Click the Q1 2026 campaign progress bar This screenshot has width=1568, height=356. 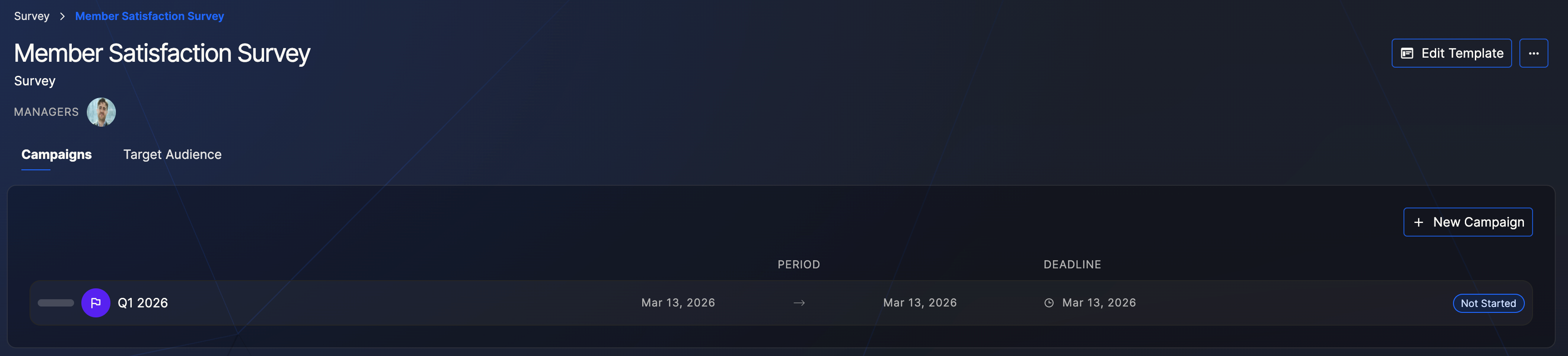pos(56,303)
